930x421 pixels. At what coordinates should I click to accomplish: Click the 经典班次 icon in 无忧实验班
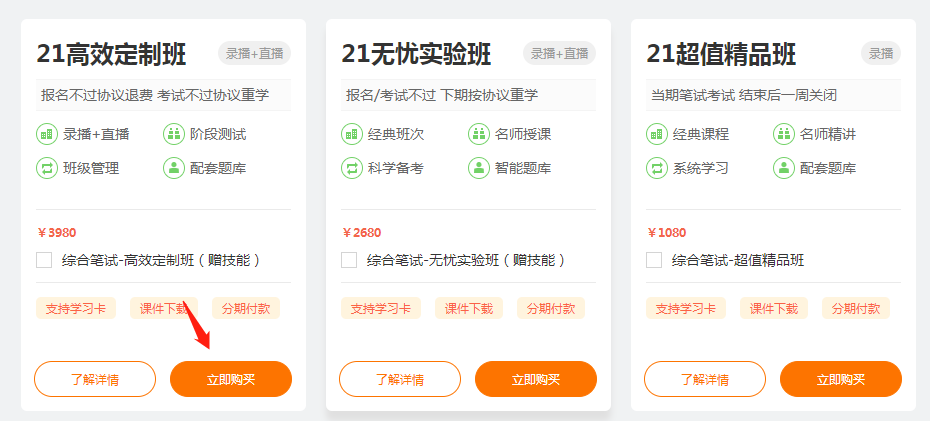coord(352,134)
